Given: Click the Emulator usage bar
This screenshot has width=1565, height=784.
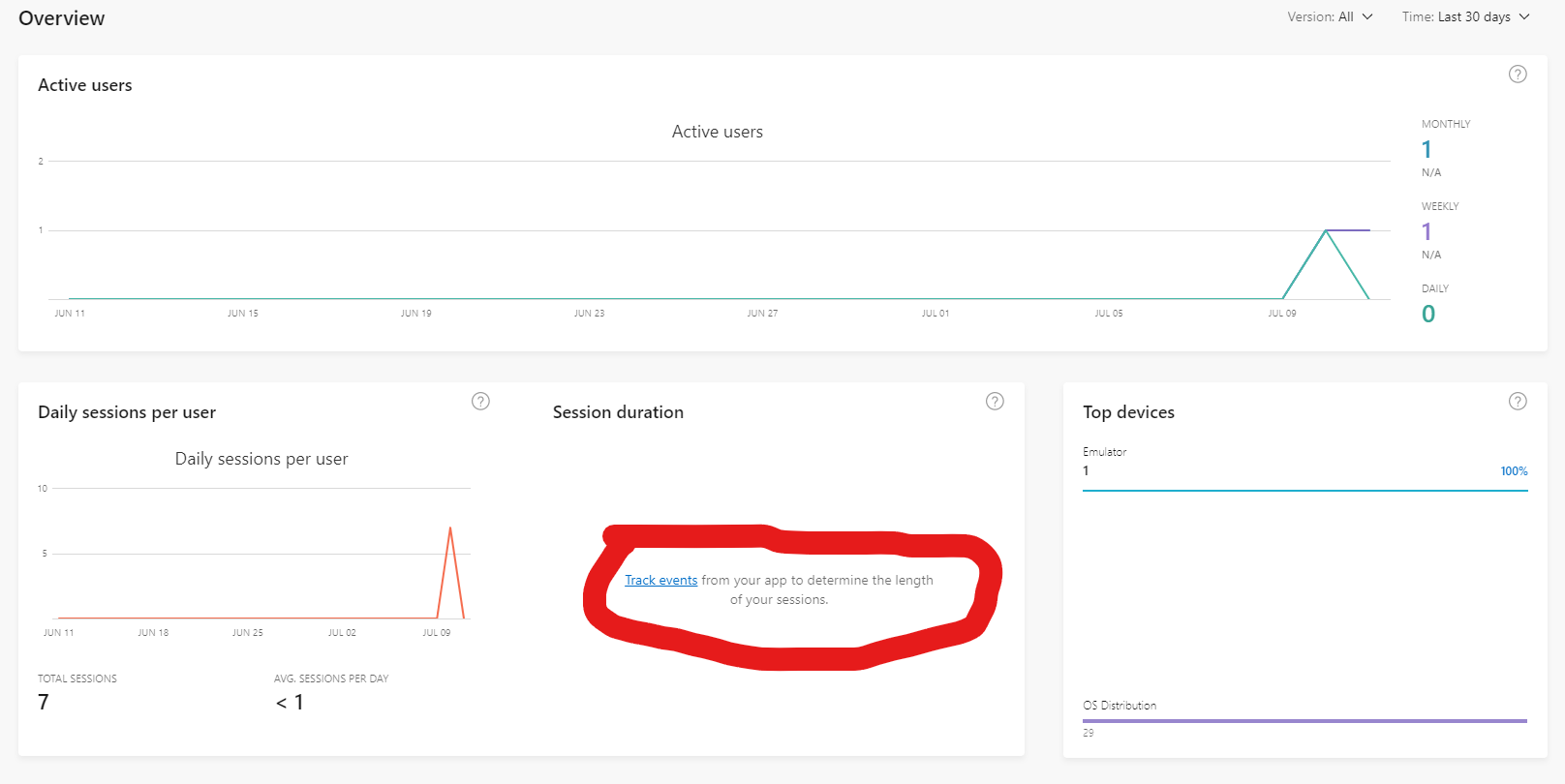Looking at the screenshot, I should (x=1304, y=491).
